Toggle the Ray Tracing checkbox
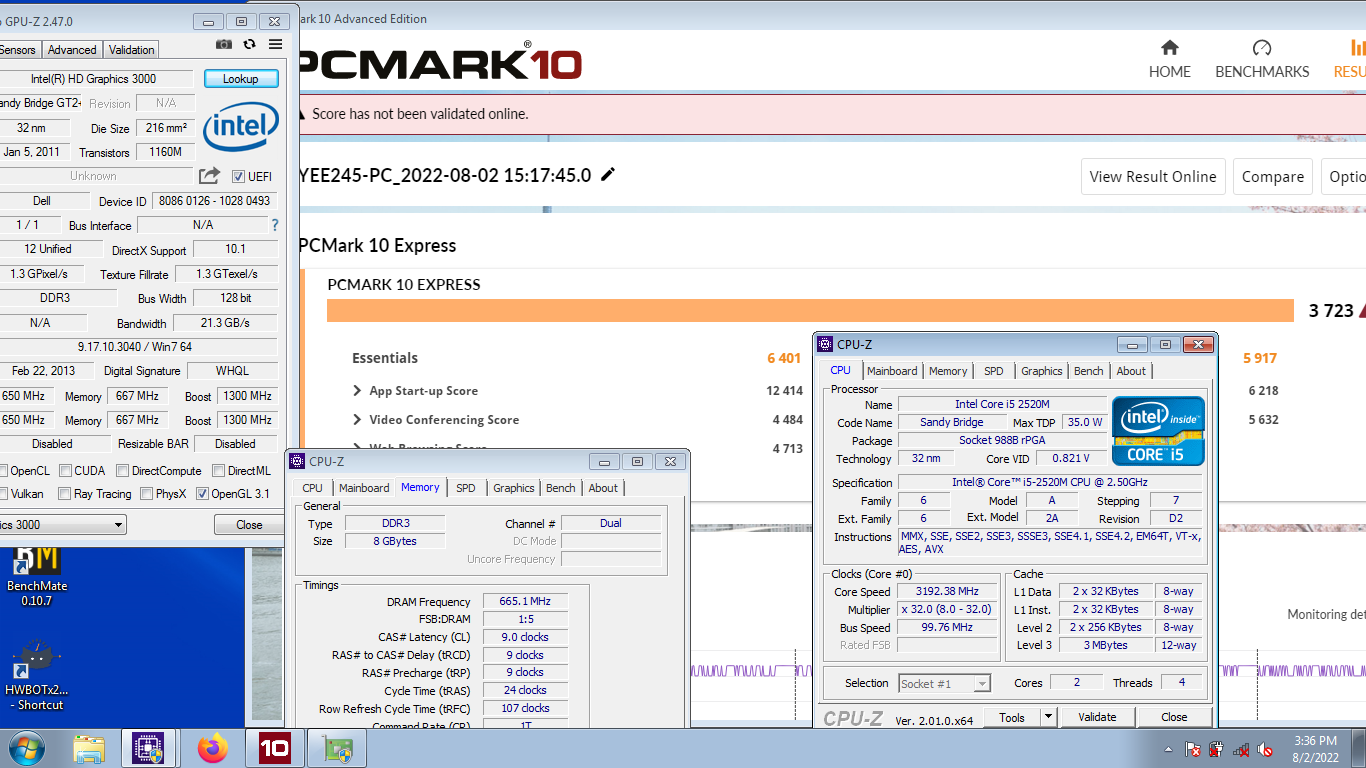Viewport: 1366px width, 768px height. pos(65,493)
